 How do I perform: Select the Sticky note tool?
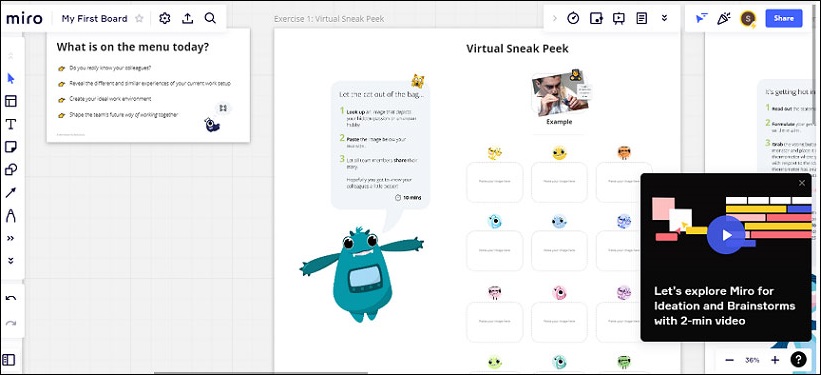coord(11,147)
